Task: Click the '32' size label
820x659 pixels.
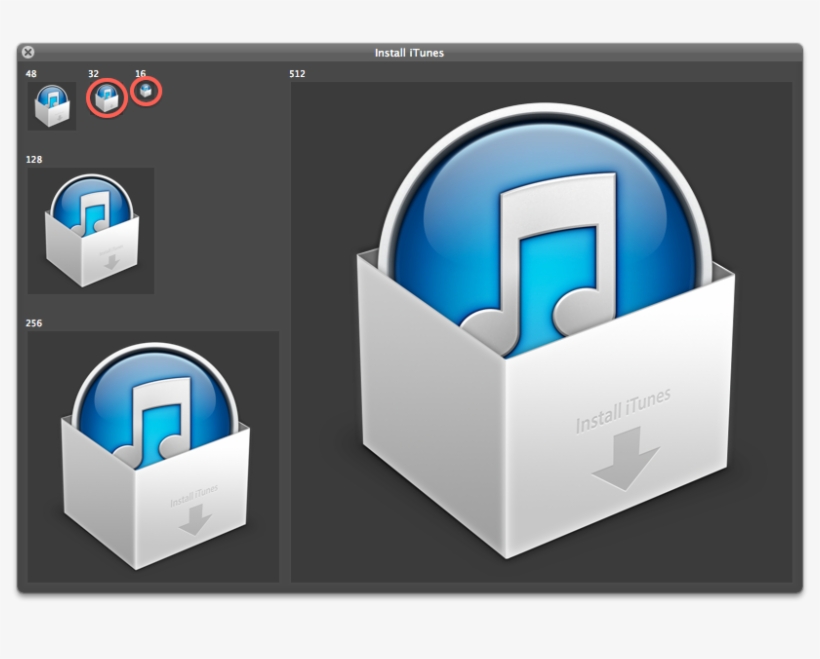Action: pos(93,74)
